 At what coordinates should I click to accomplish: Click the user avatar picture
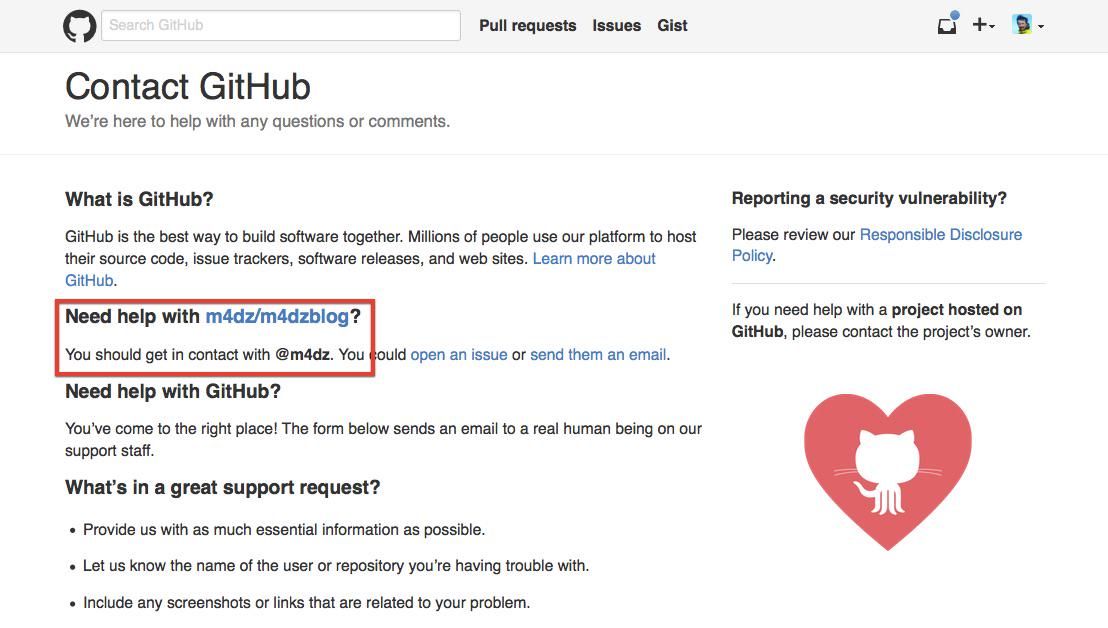pyautogui.click(x=1022, y=25)
